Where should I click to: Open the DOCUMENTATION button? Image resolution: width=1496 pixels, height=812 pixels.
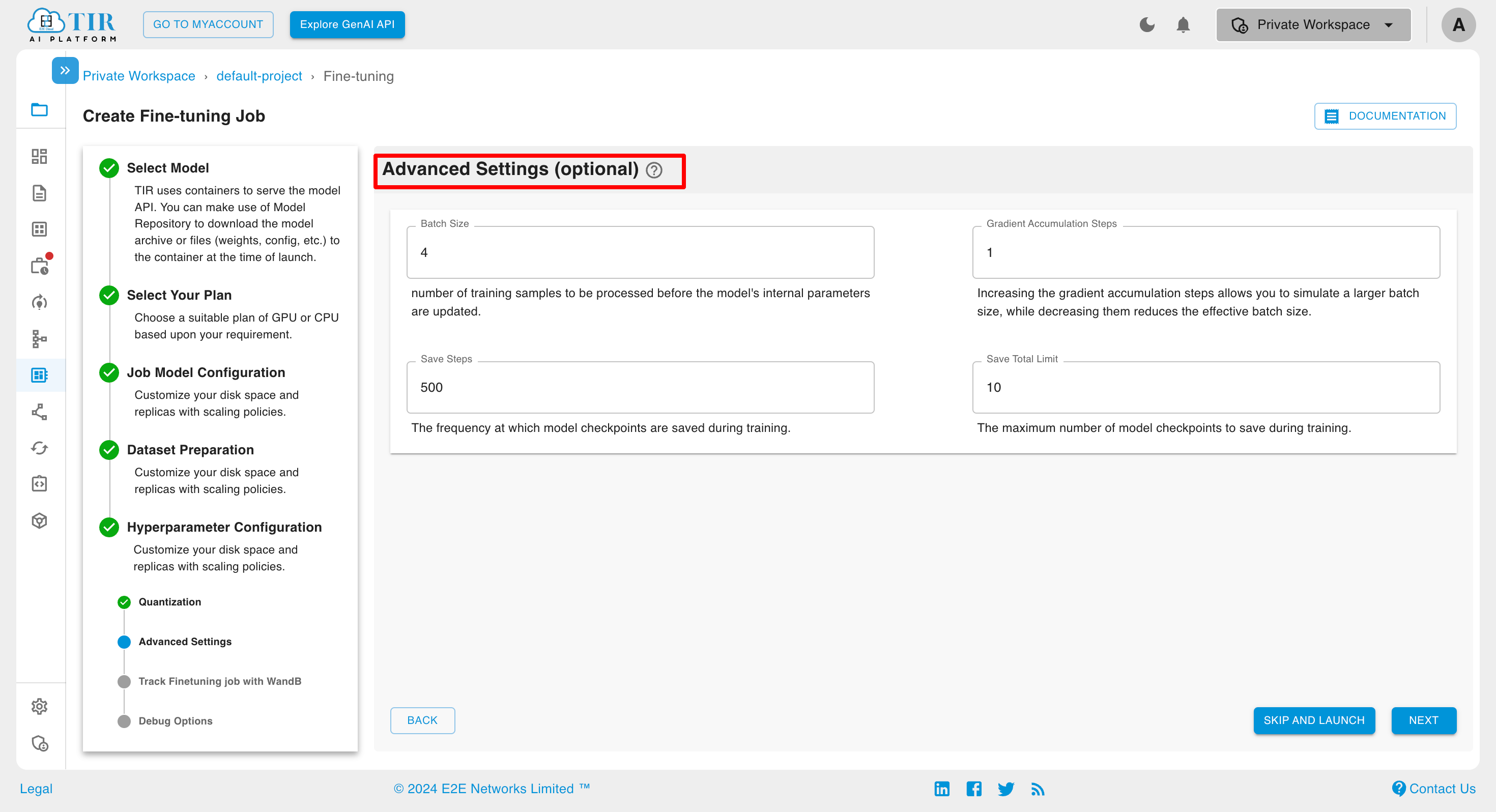point(1385,116)
